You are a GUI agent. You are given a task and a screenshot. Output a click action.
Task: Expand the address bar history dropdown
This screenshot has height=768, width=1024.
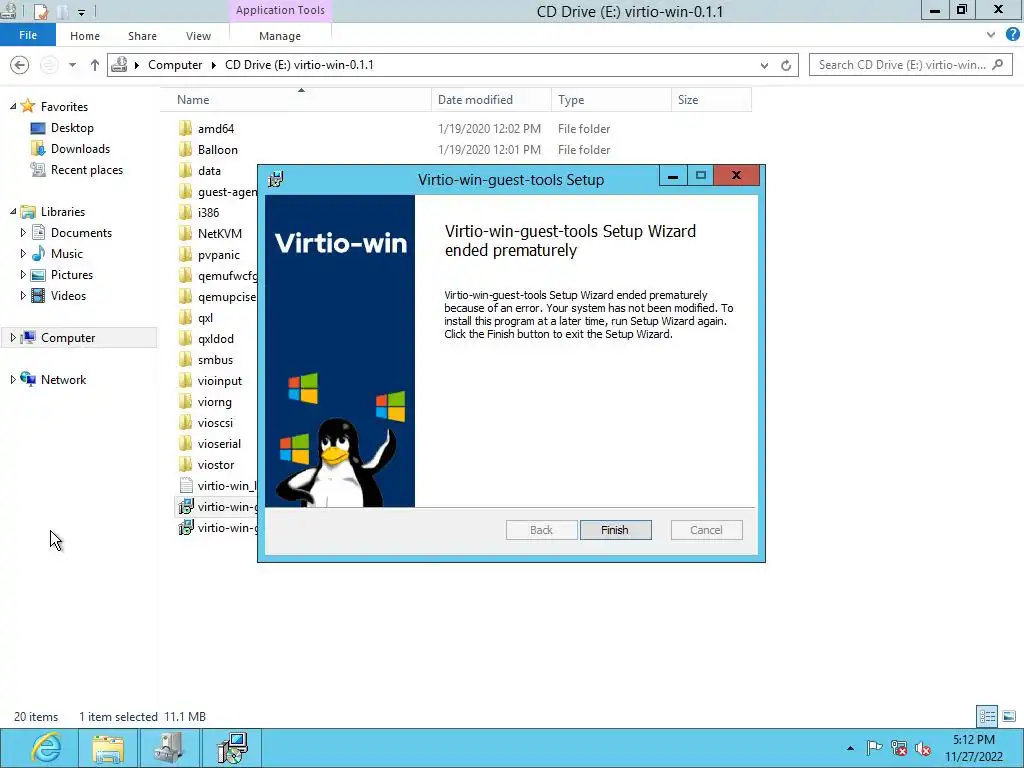click(x=764, y=65)
